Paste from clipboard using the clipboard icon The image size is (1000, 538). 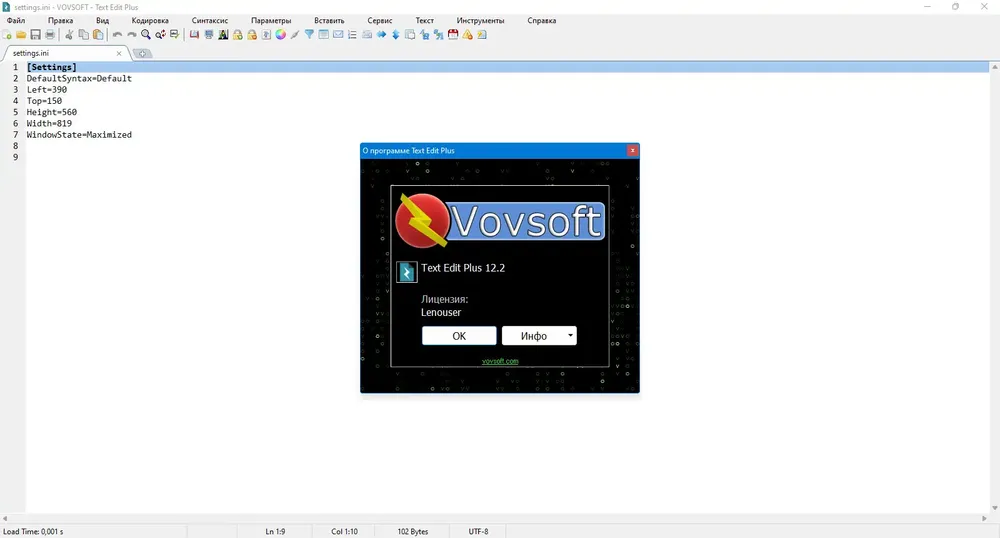tap(98, 34)
